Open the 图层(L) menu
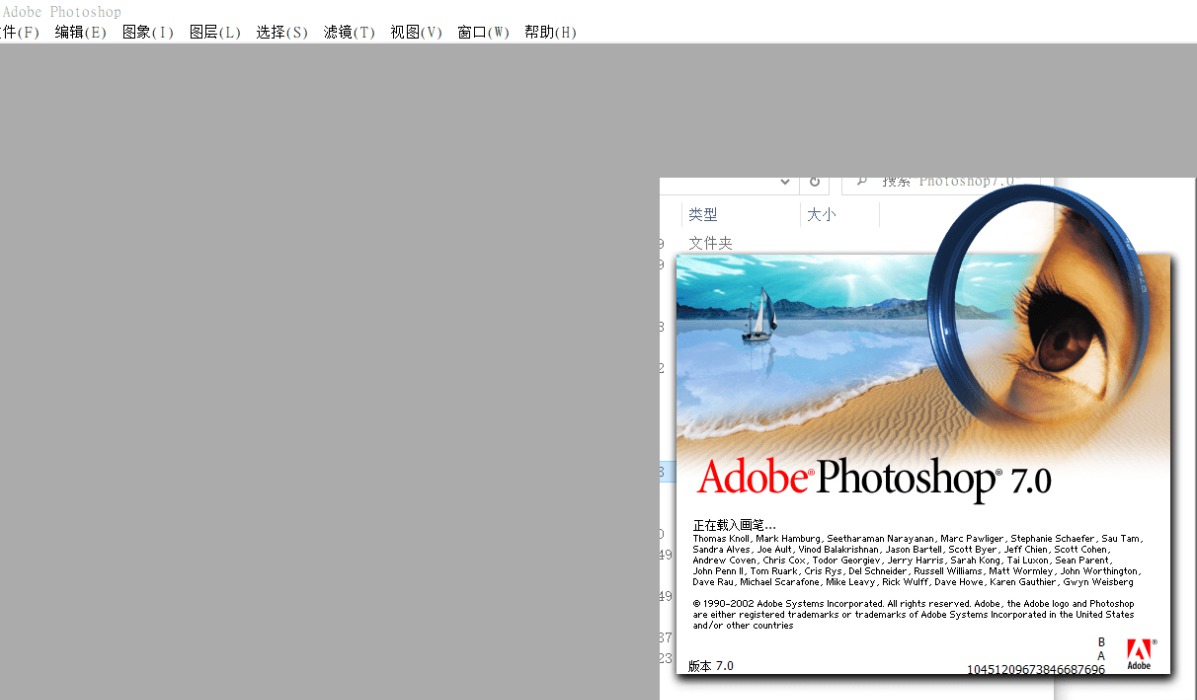 coord(215,32)
